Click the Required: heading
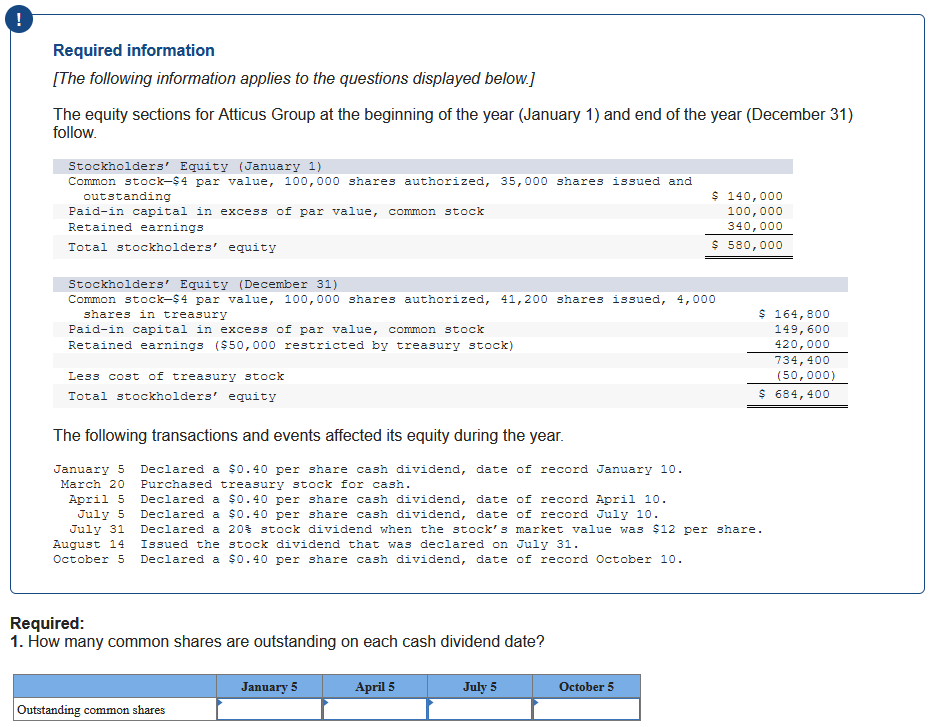This screenshot has height=727, width=936. [x=47, y=623]
